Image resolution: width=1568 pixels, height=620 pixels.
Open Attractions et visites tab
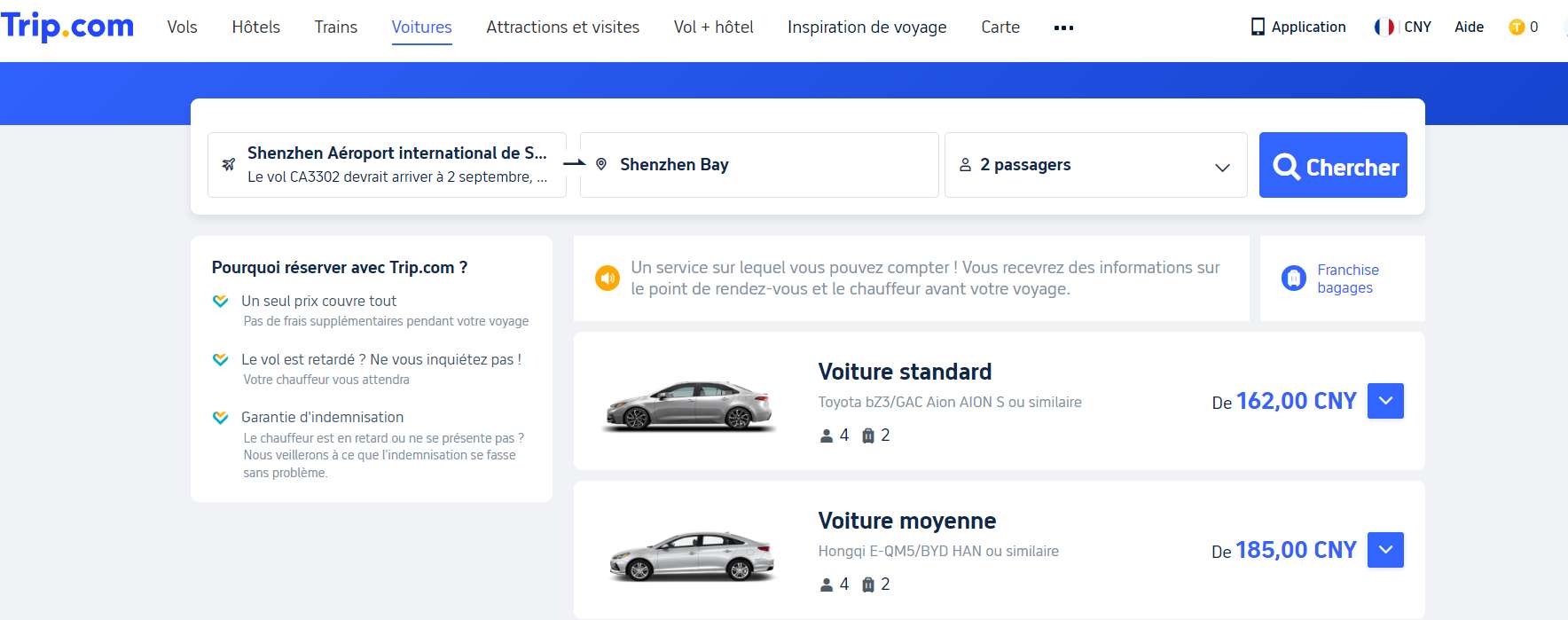pos(562,27)
